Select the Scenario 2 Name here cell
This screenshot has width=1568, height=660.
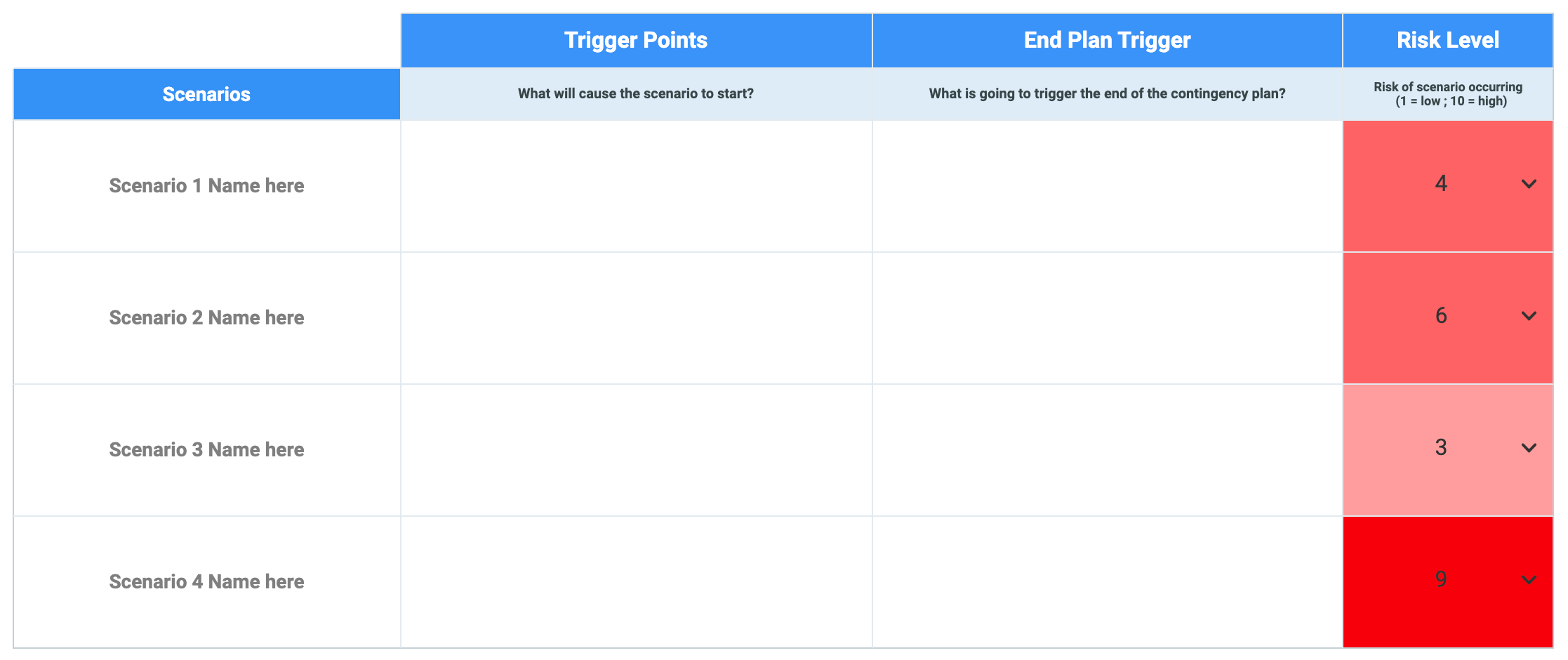pos(206,318)
